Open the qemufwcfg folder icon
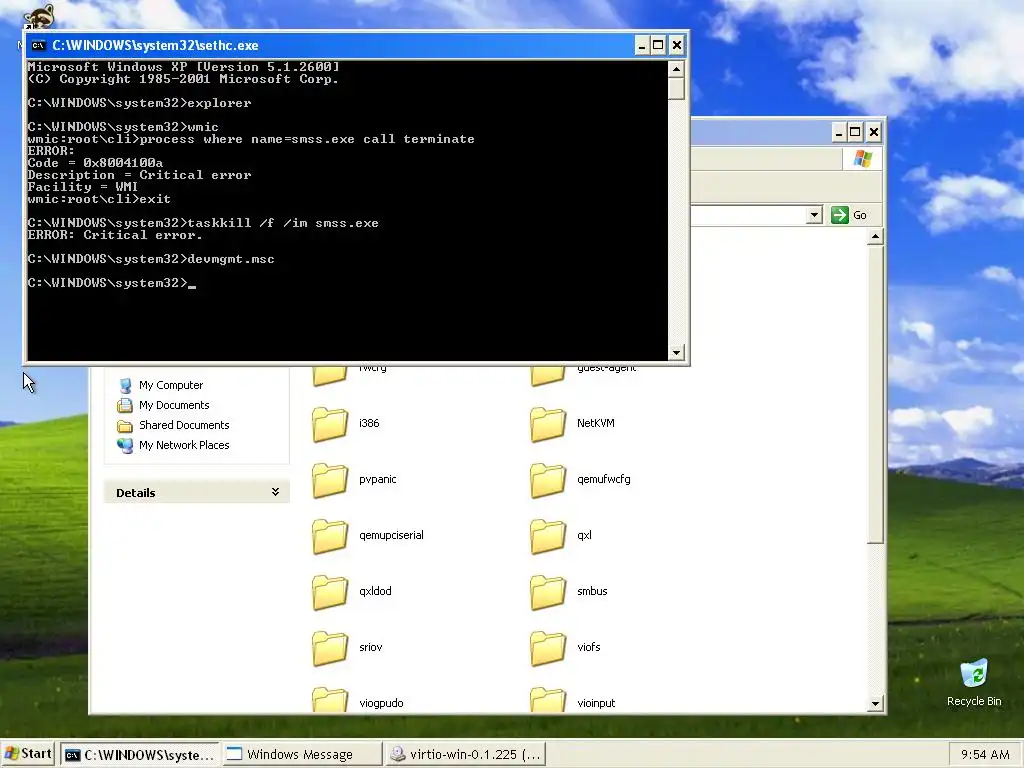1024x768 pixels. pos(549,481)
